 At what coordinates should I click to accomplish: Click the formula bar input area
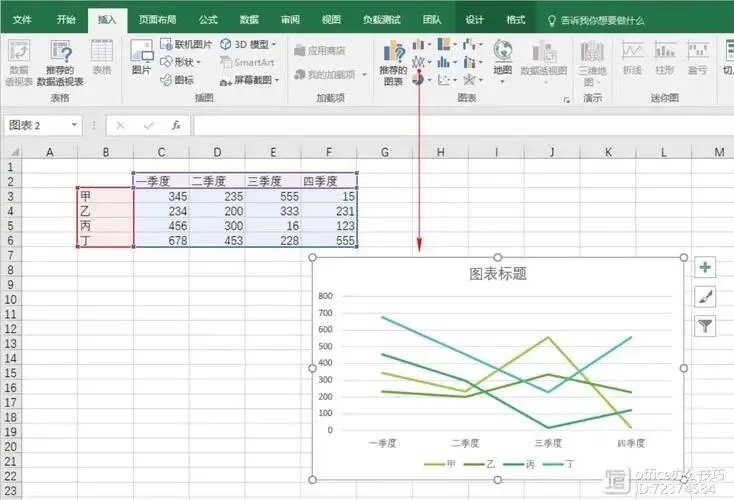[x=463, y=125]
